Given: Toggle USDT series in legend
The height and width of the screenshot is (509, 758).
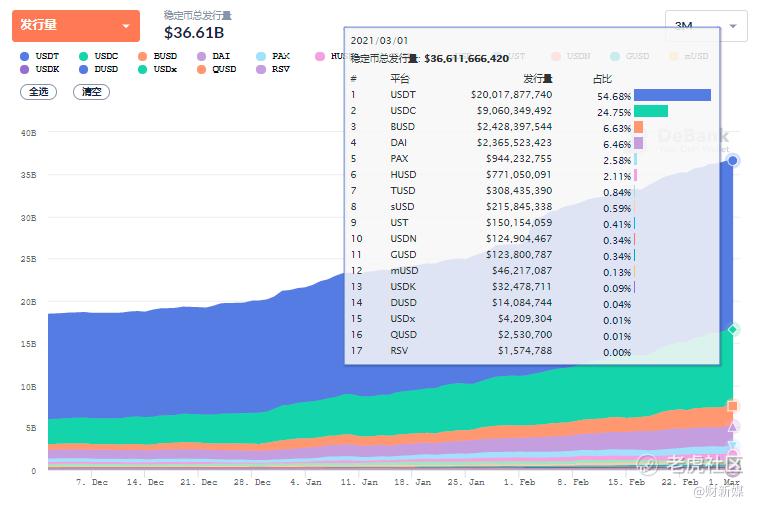Looking at the screenshot, I should point(40,56).
